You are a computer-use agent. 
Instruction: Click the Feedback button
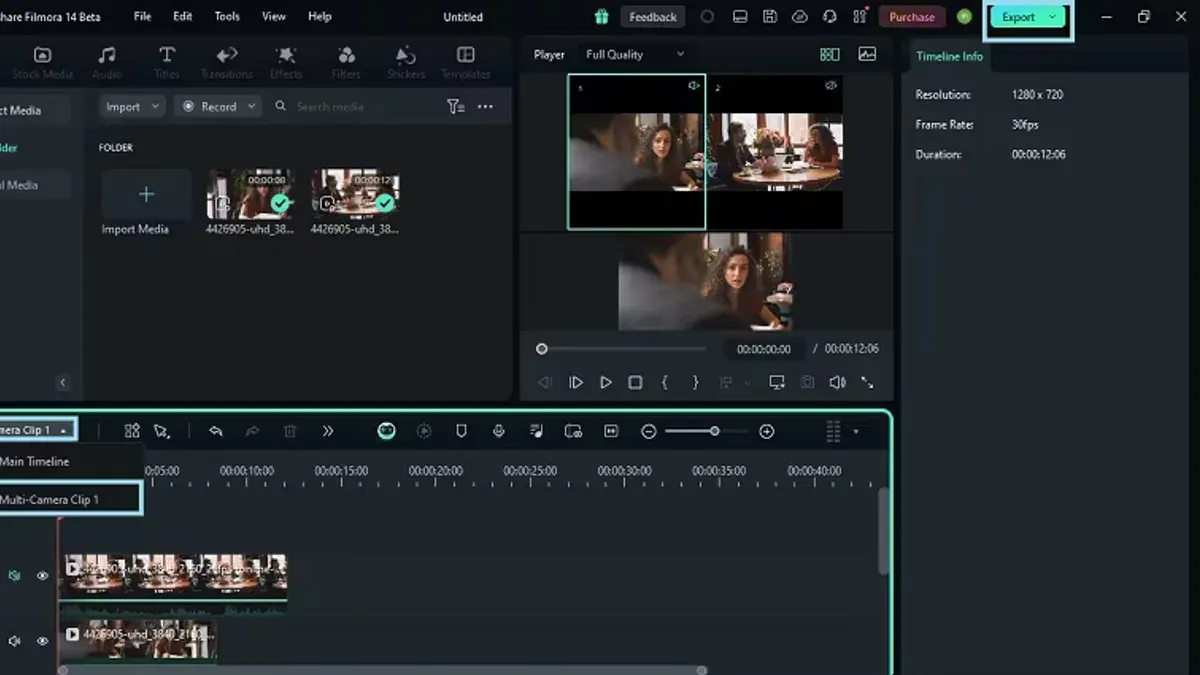[x=653, y=17]
